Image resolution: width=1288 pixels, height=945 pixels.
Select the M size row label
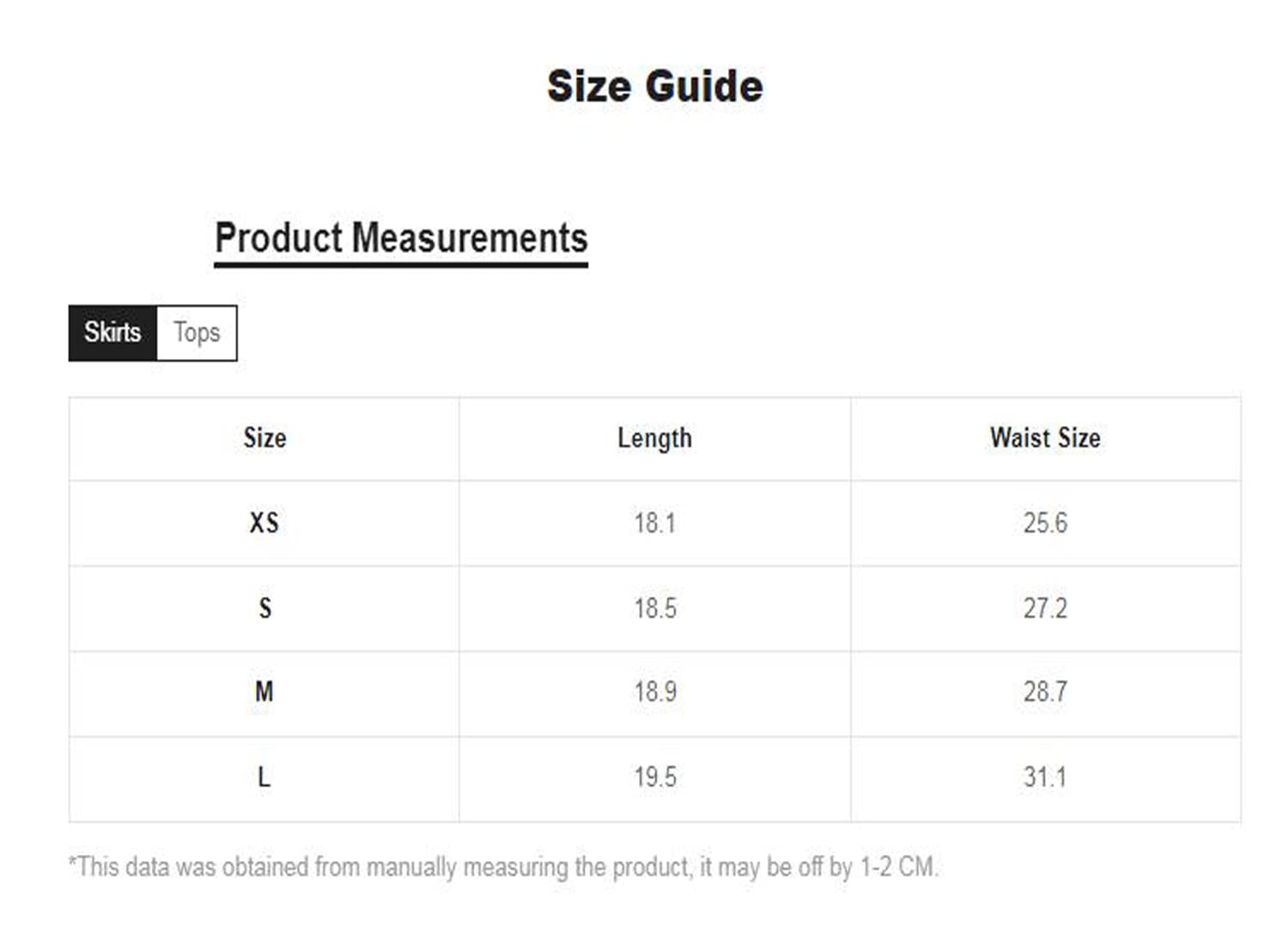click(264, 692)
